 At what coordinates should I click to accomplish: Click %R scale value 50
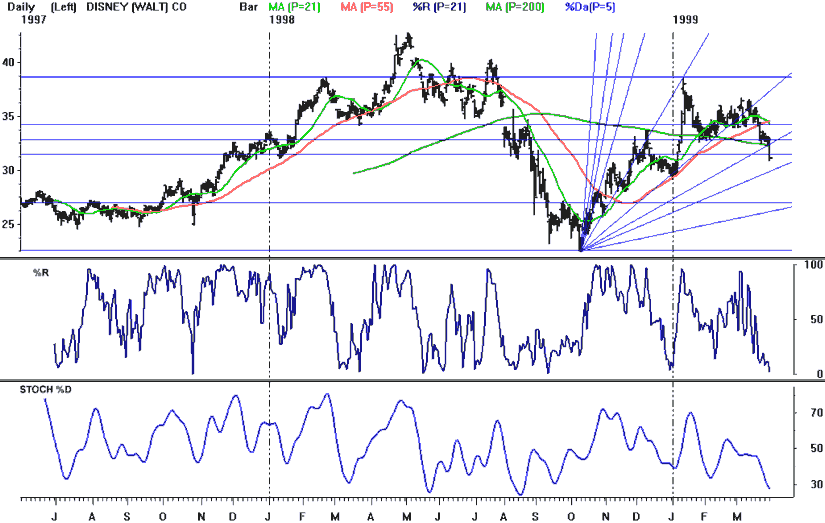coord(817,319)
